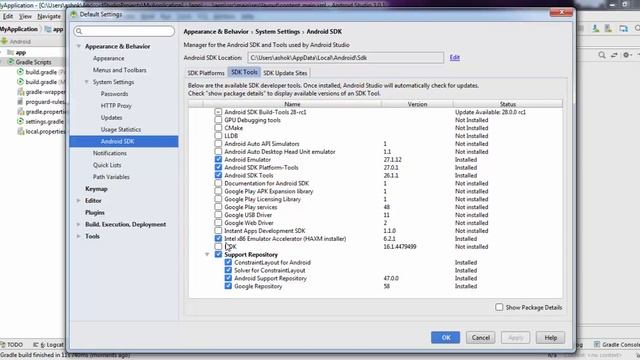
Task: Open the SDK Update Sites tab
Action: pos(285,73)
